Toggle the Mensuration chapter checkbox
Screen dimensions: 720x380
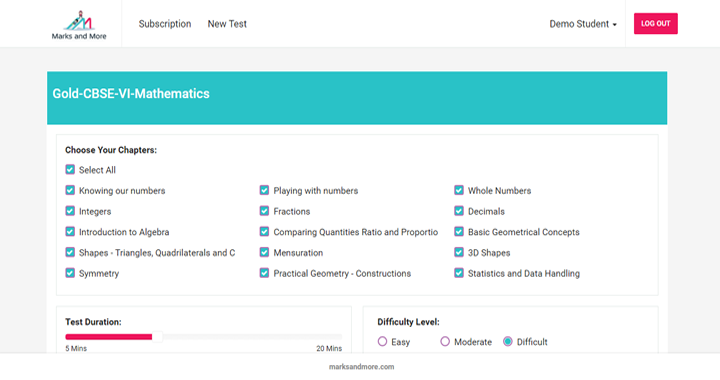264,252
